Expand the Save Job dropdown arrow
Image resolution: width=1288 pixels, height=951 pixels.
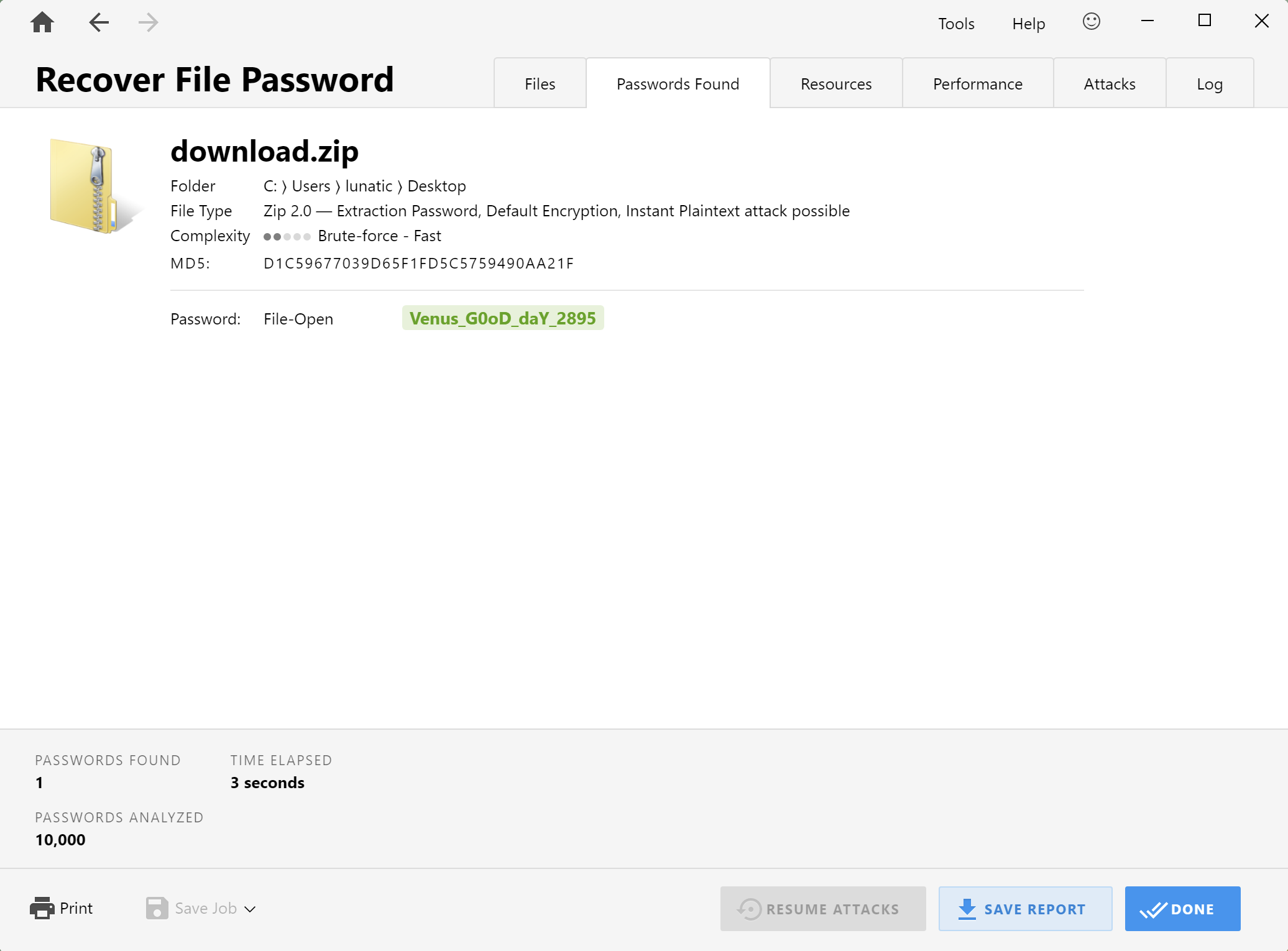[x=250, y=909]
